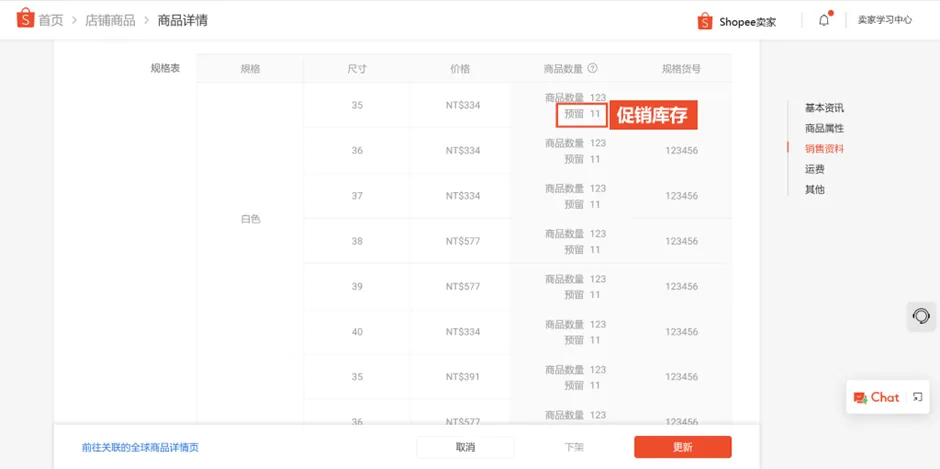The width and height of the screenshot is (940, 469).
Task: Click size 40 cell
Action: point(357,332)
